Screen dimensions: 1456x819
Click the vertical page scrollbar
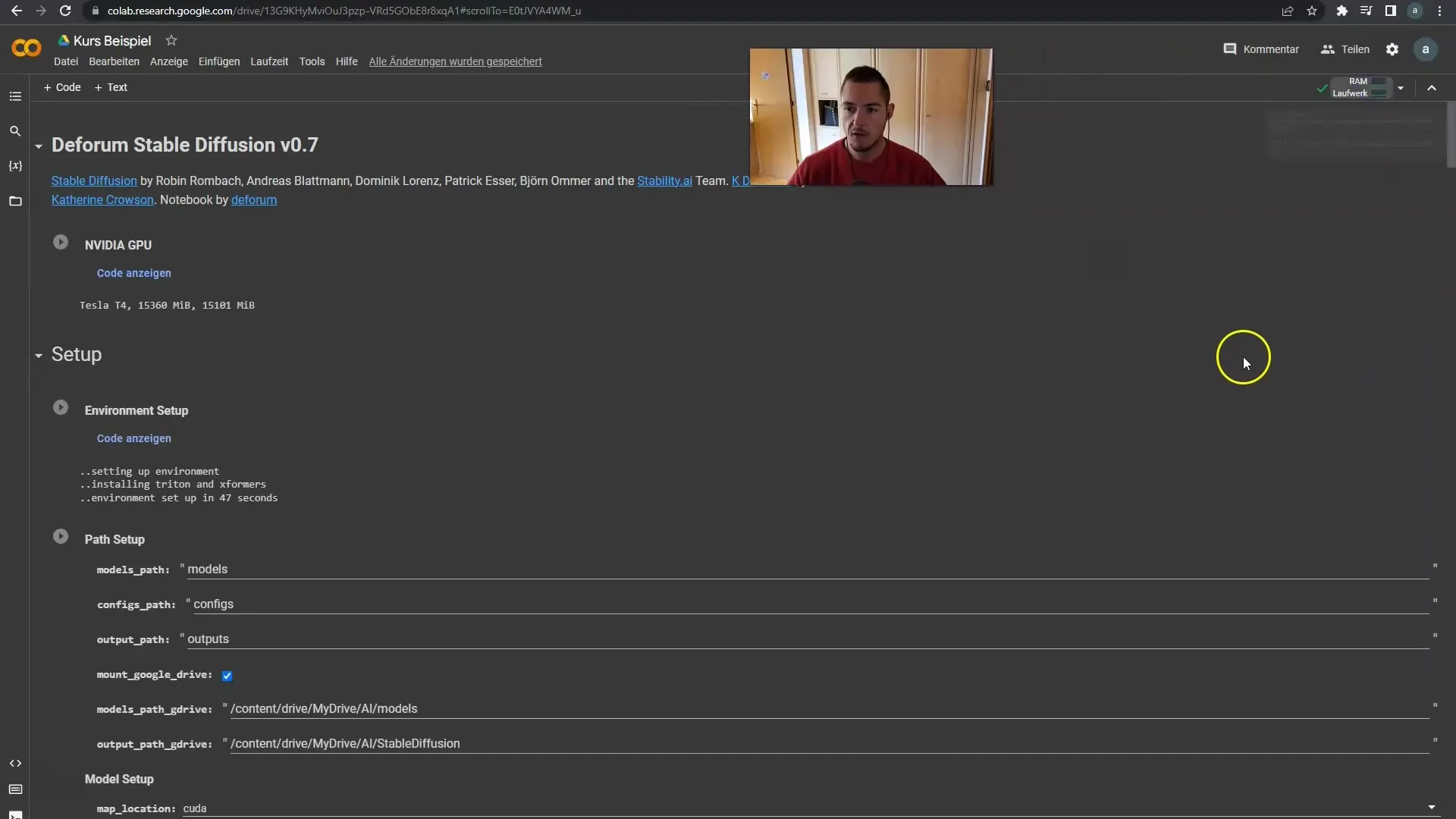click(x=1451, y=134)
